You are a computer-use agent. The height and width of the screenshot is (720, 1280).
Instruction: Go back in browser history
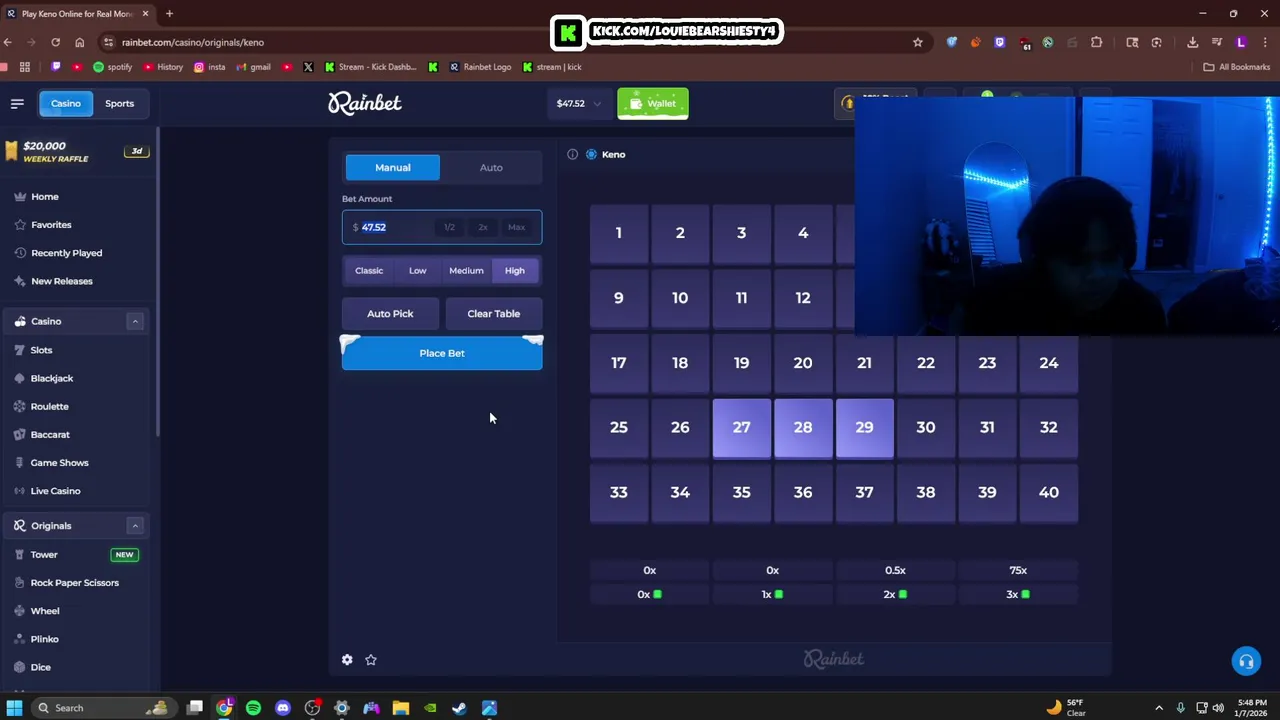pyautogui.click(x=8, y=42)
